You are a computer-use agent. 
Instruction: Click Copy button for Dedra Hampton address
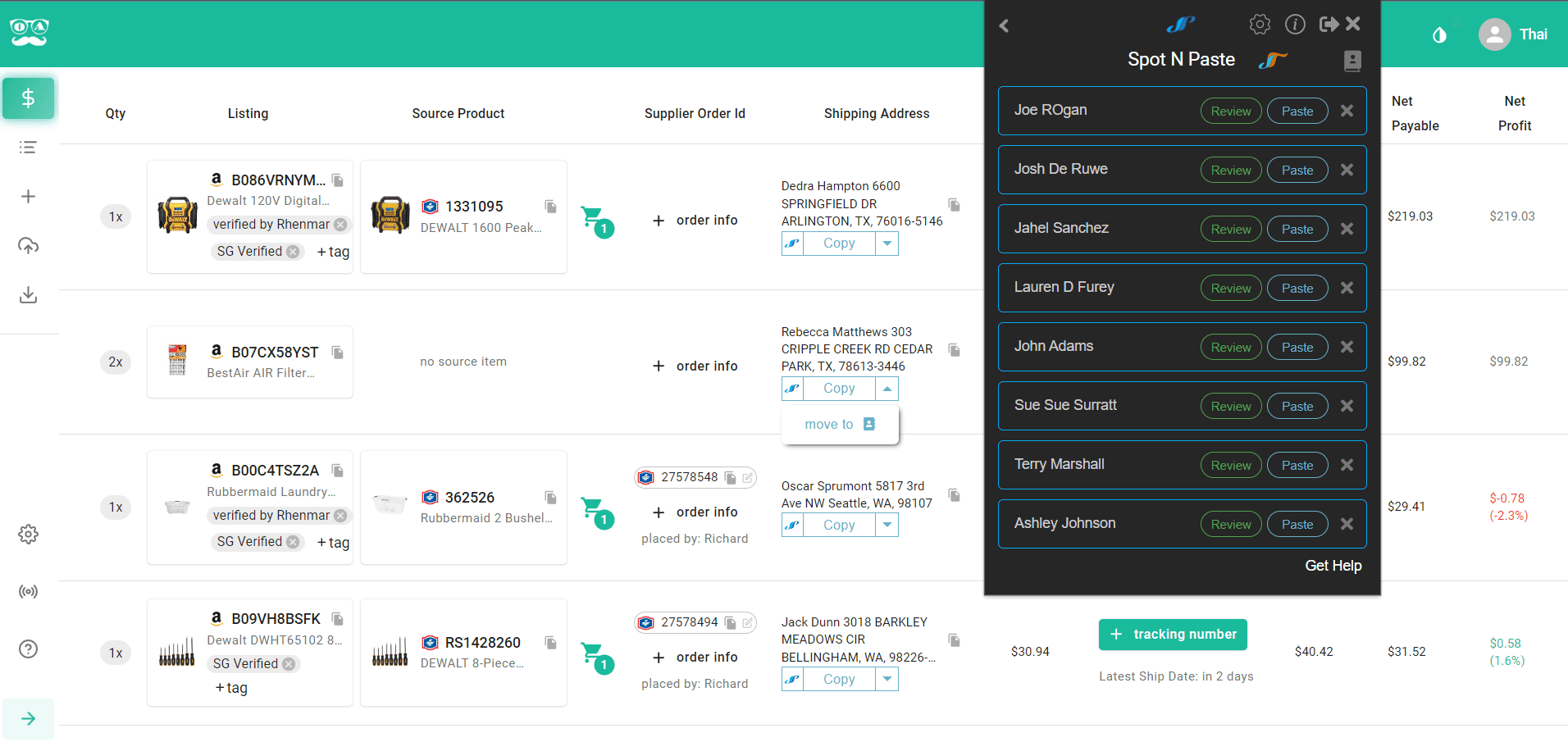click(x=839, y=244)
